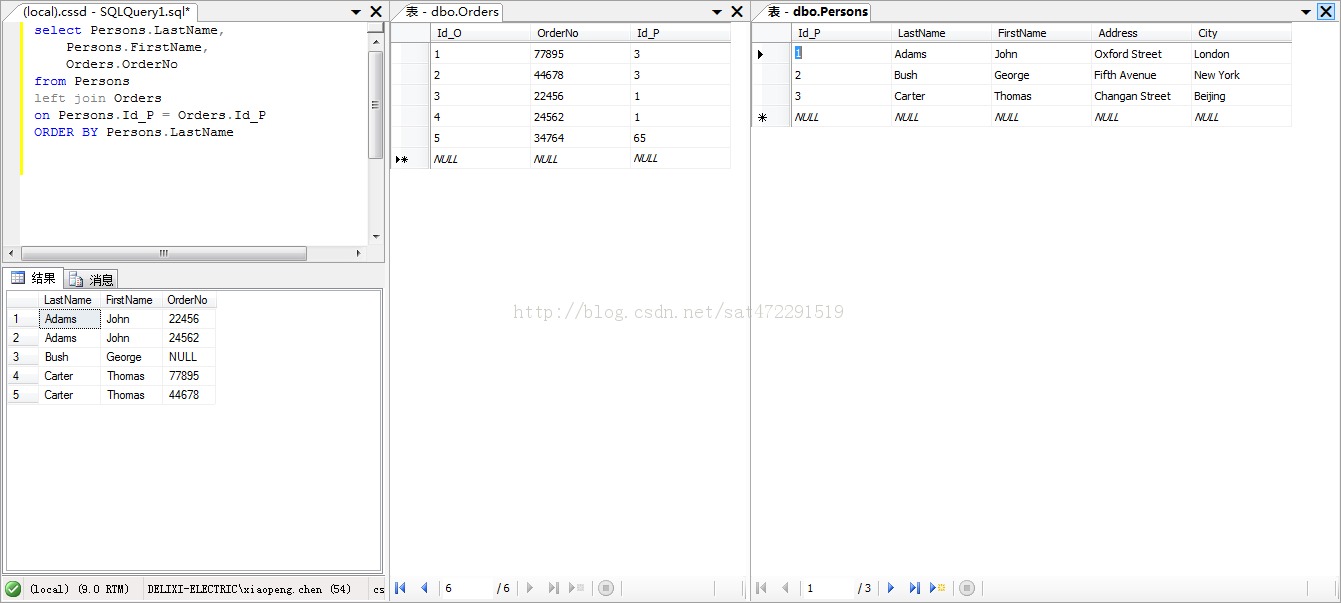
Task: Select the Changan Street address cell
Action: [1141, 96]
